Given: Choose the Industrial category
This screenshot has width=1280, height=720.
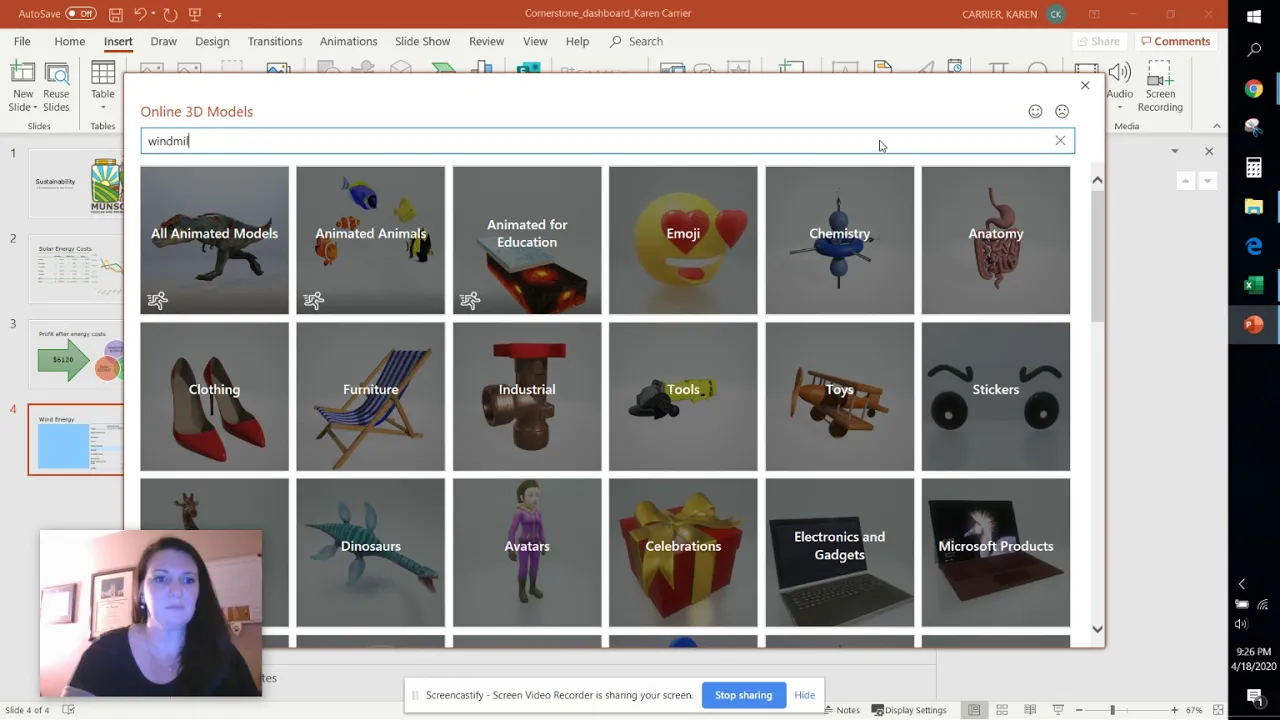Looking at the screenshot, I should [x=527, y=396].
